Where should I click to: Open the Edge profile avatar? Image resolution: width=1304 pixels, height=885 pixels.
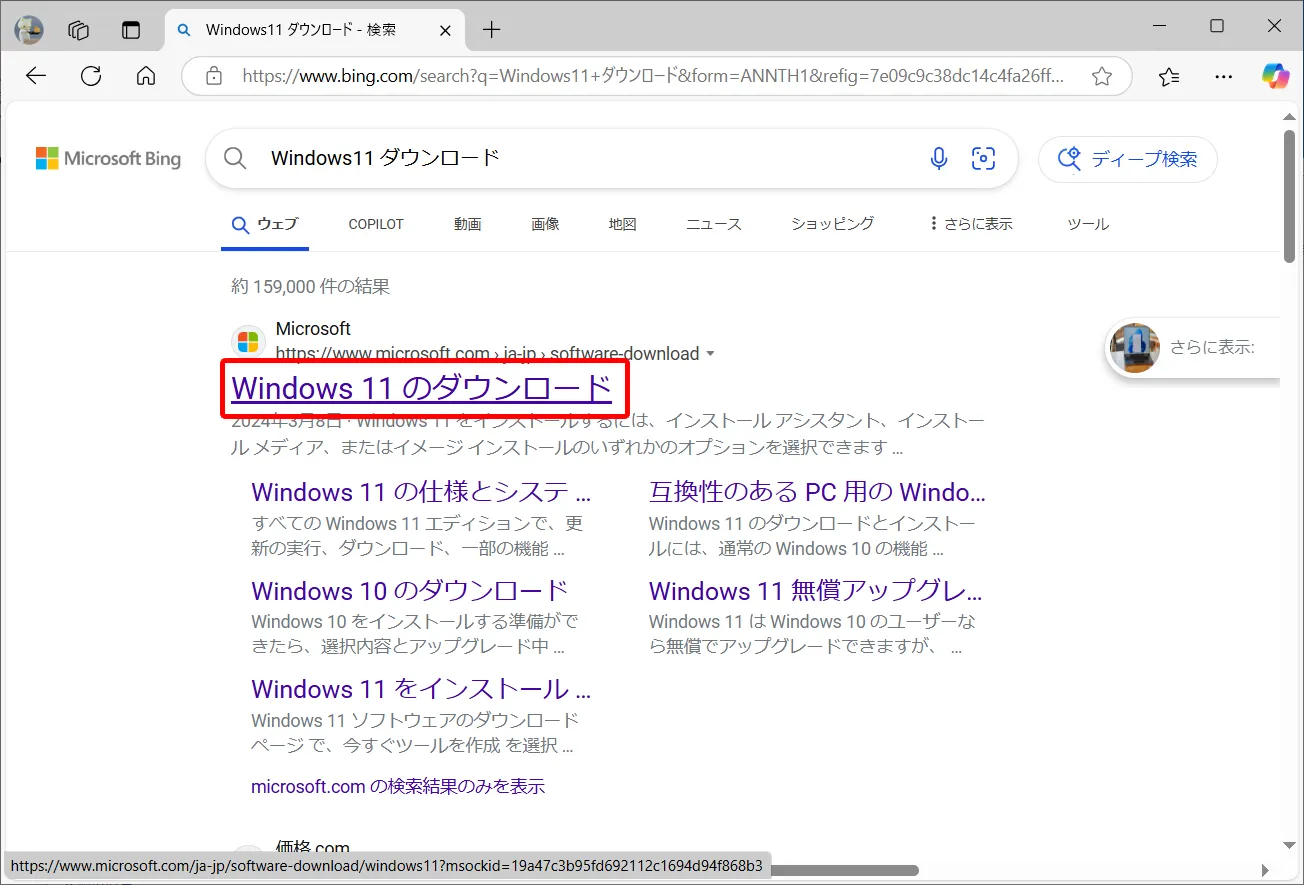click(x=28, y=30)
